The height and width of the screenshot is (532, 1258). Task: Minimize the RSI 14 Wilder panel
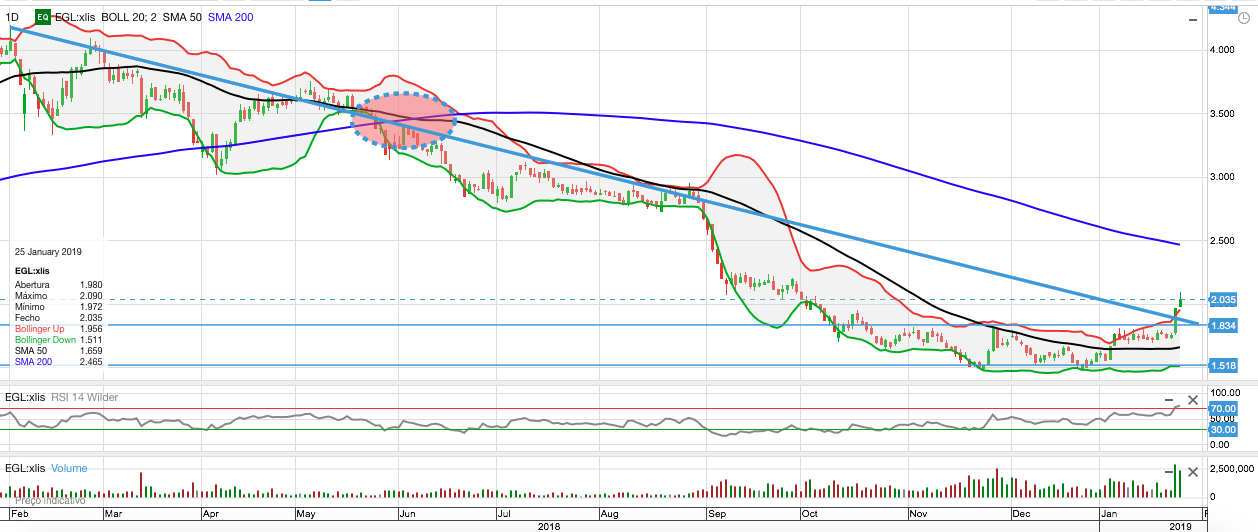[x=1170, y=399]
